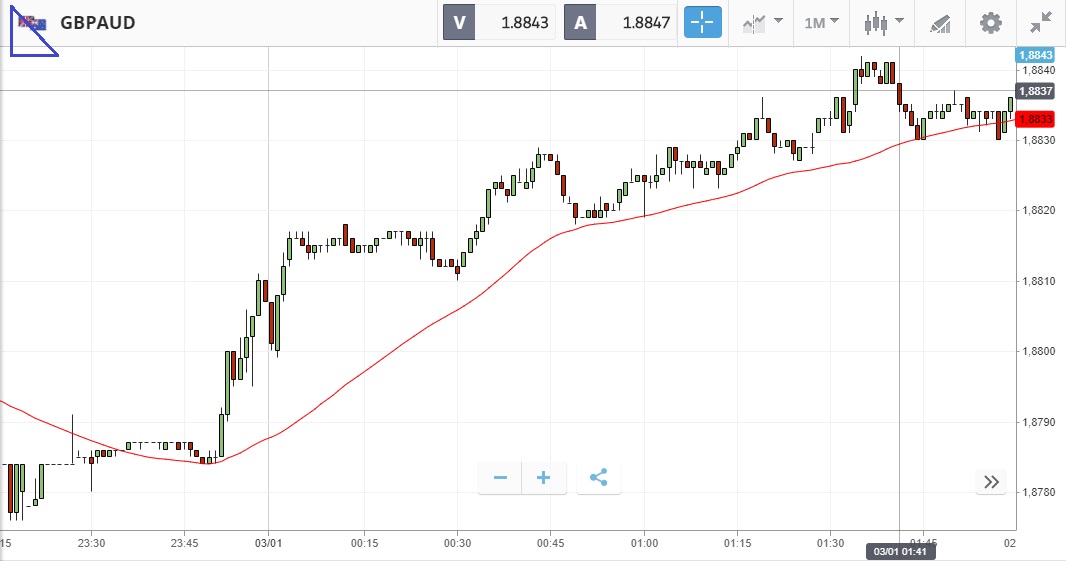Click the blue 1,8843 current price label
The width and height of the screenshot is (1066, 561).
[1034, 55]
